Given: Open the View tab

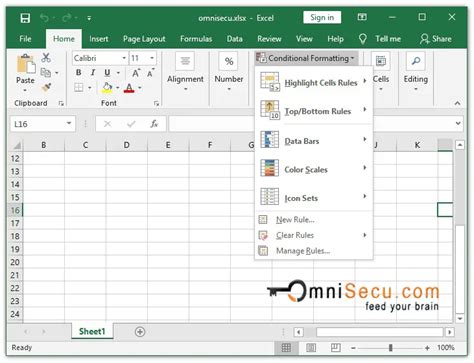Looking at the screenshot, I should [x=304, y=39].
